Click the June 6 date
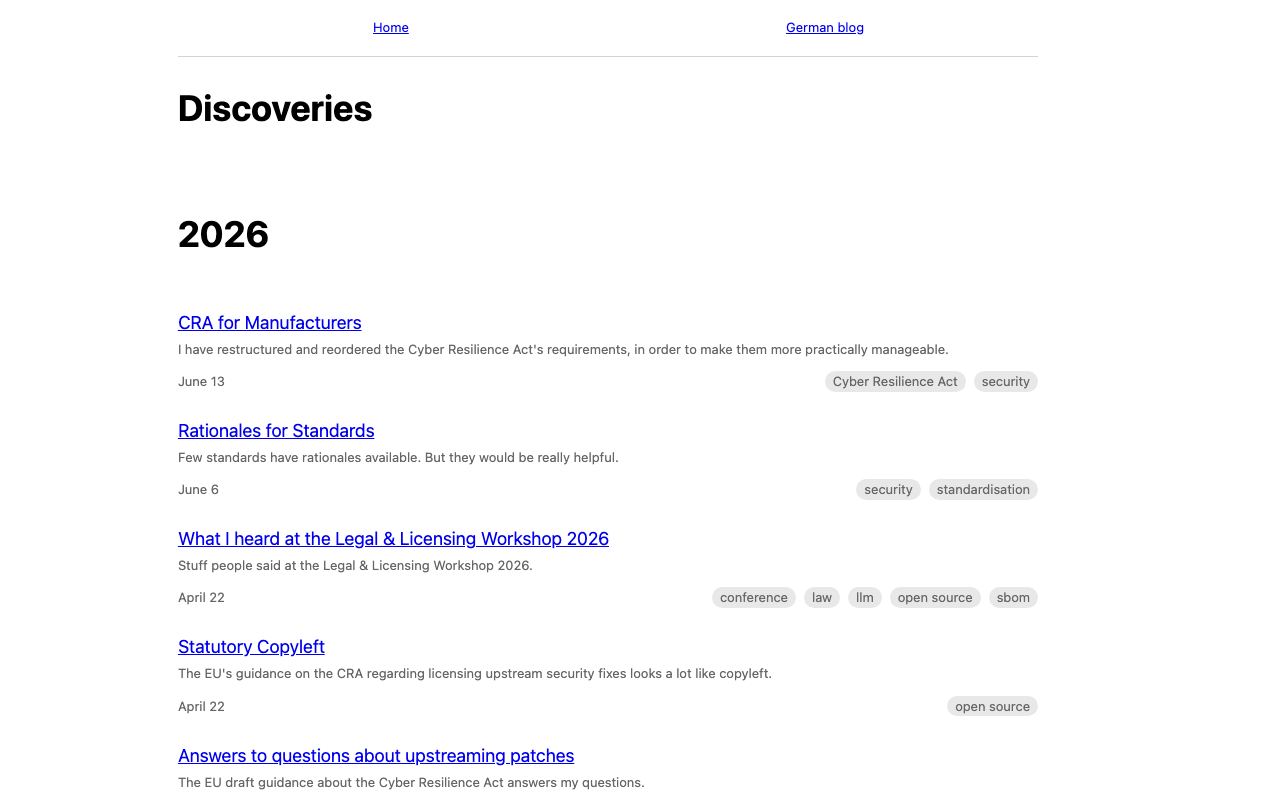The image size is (1280, 800). click(198, 490)
